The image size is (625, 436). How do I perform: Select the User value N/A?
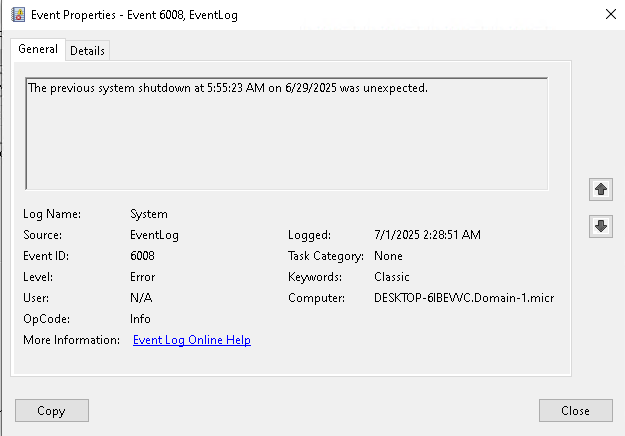click(x=141, y=298)
